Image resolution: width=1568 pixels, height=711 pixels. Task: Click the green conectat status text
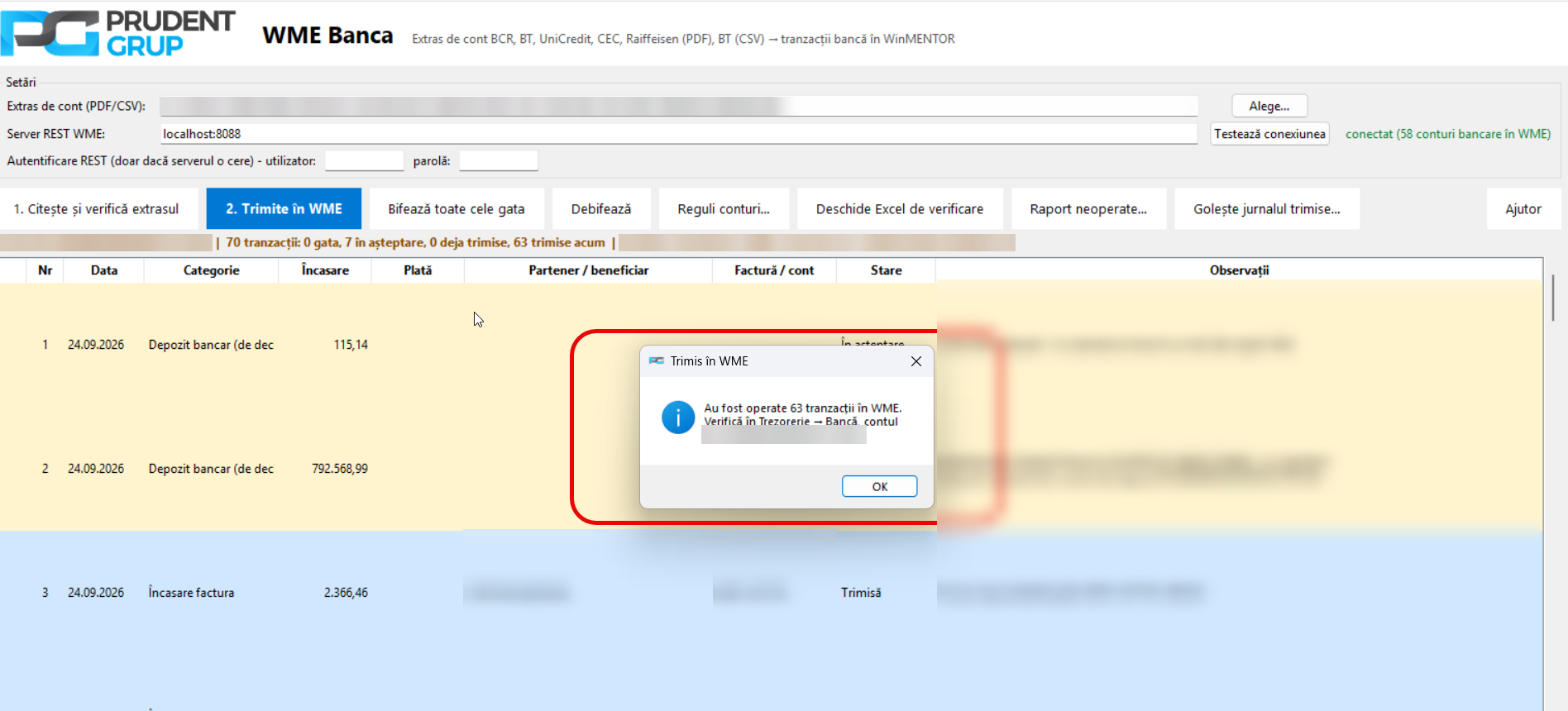(x=1448, y=134)
